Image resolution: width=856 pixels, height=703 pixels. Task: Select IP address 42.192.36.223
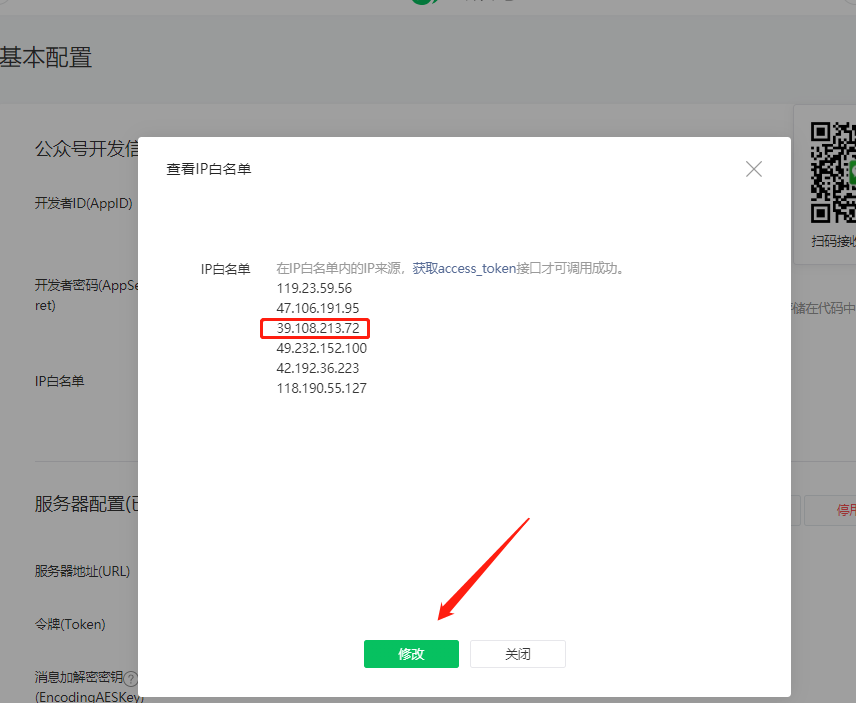[x=318, y=368]
